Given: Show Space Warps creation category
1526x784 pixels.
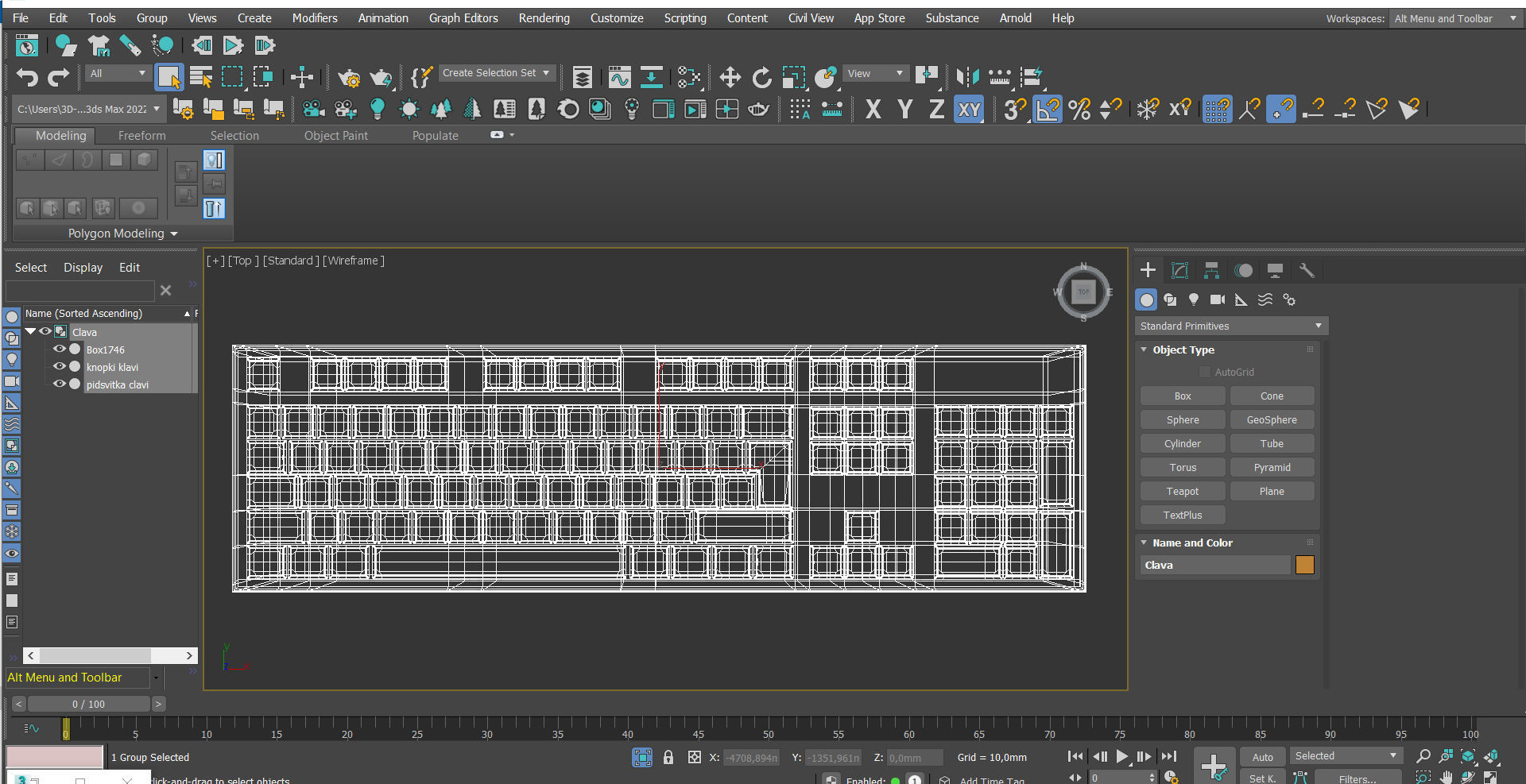Looking at the screenshot, I should [x=1265, y=299].
